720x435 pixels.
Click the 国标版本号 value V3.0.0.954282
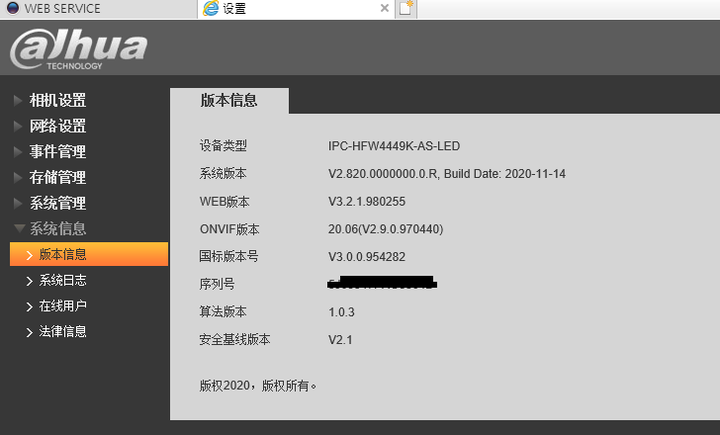point(367,257)
